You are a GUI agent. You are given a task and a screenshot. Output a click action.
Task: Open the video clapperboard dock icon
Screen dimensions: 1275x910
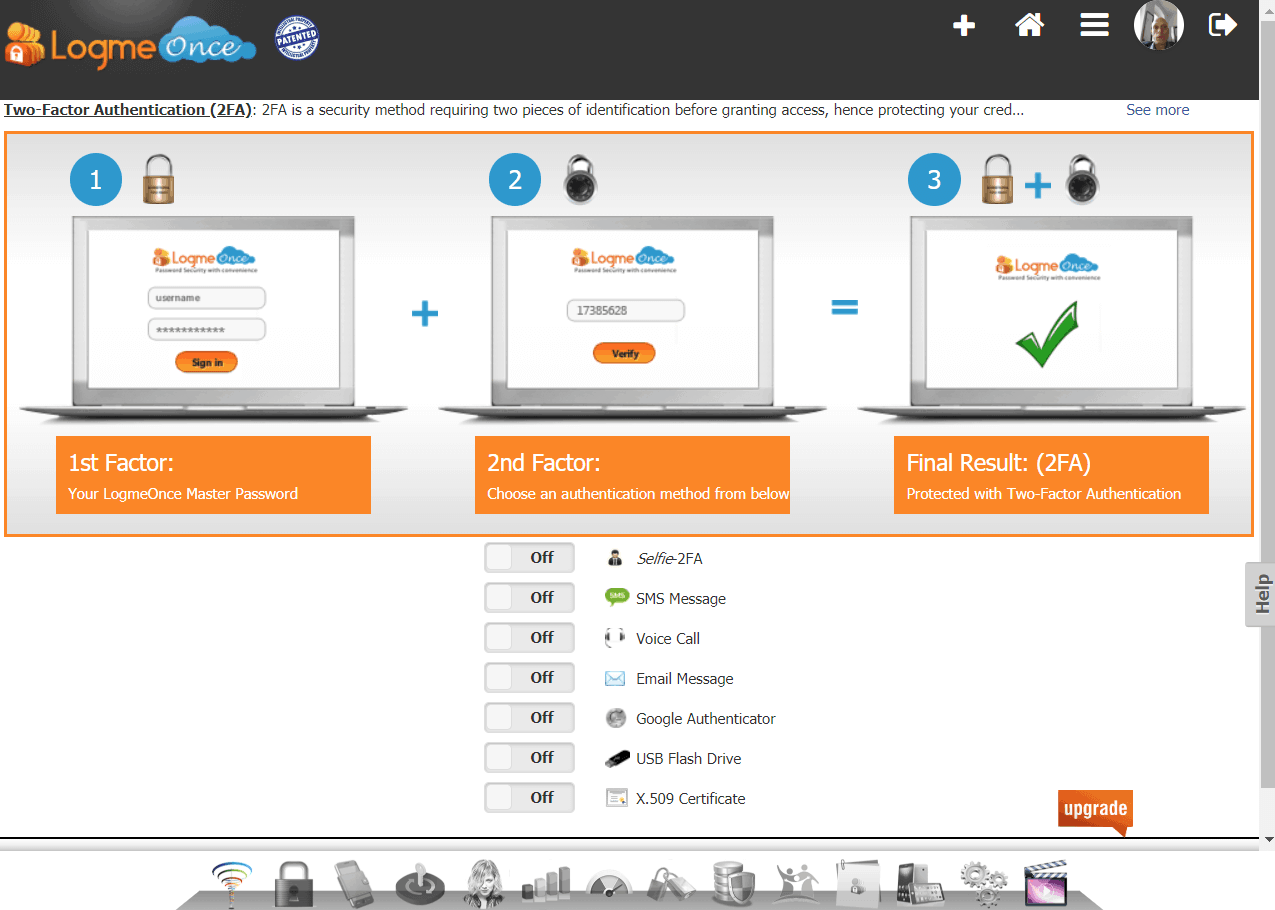click(1045, 884)
